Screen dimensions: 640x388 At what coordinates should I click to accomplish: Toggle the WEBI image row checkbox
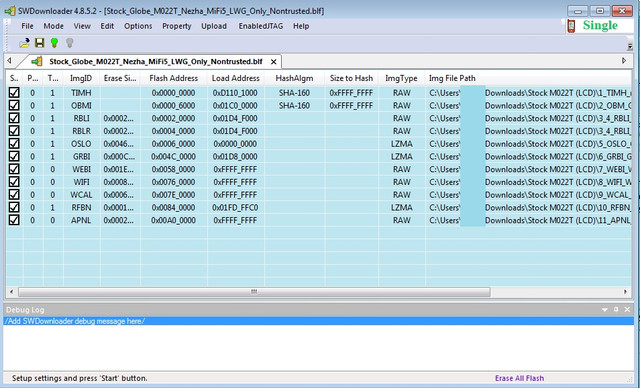coord(14,169)
